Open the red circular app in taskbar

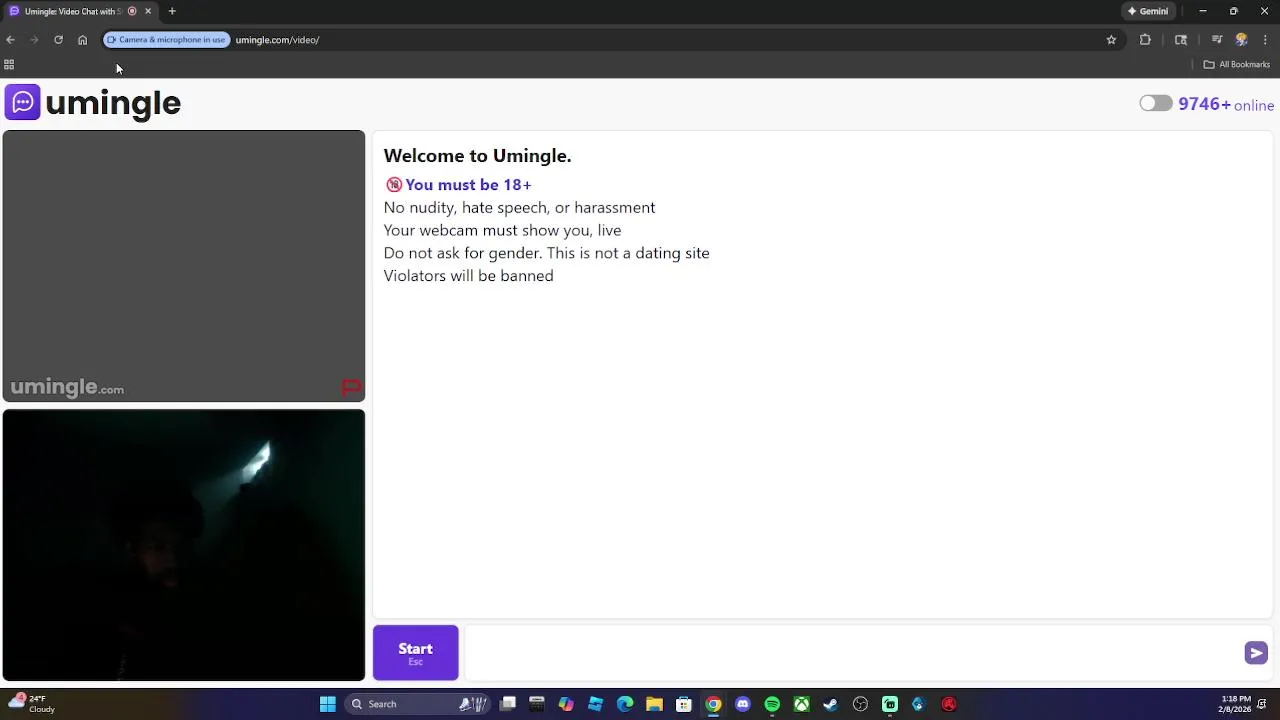pos(949,704)
